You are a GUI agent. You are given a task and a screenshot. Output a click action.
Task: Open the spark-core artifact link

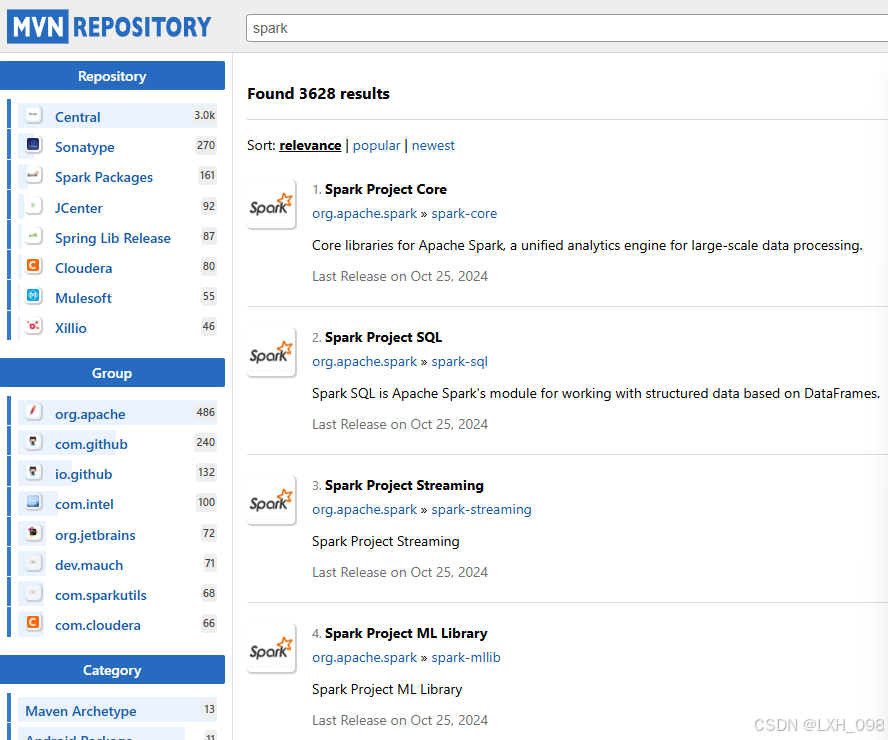tap(464, 213)
